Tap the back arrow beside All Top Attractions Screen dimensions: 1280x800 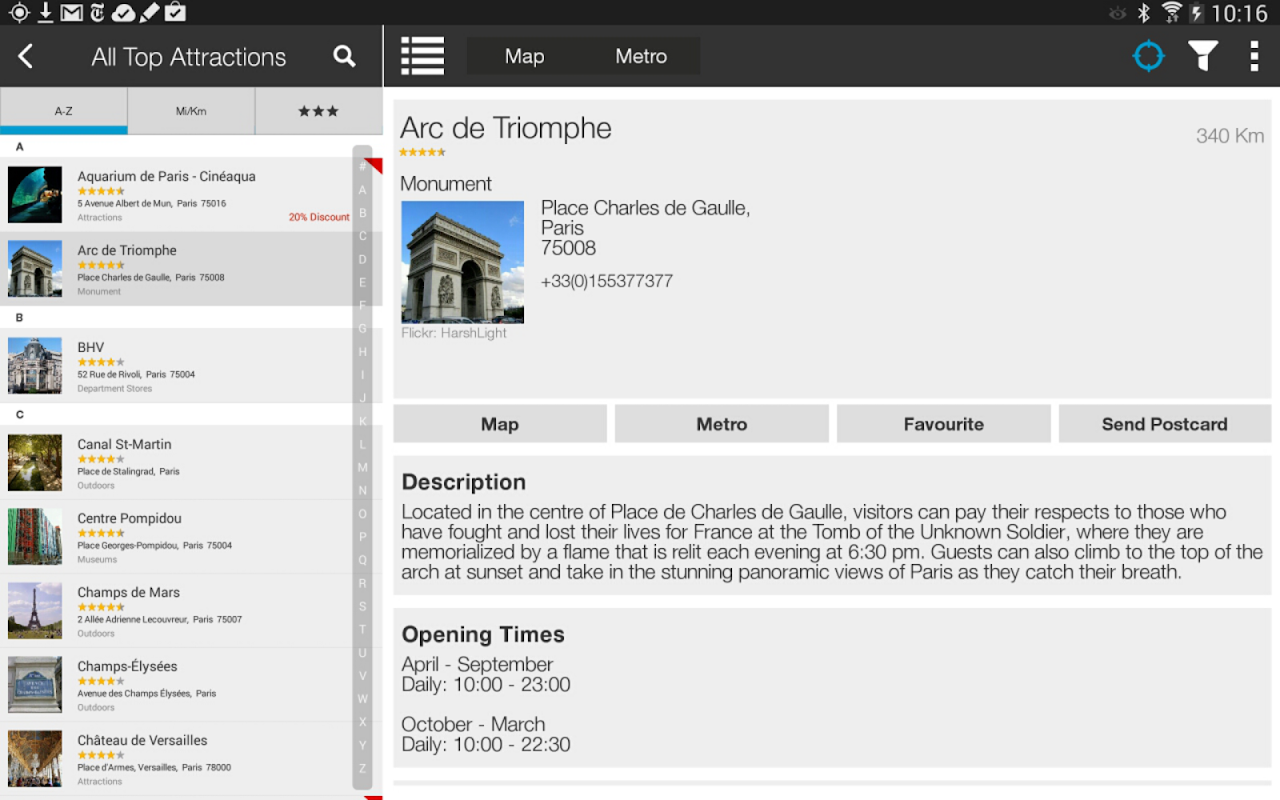point(26,57)
